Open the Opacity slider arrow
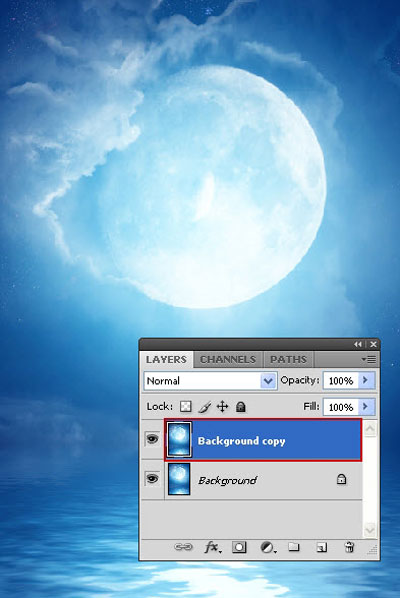400x598 pixels. coord(366,380)
